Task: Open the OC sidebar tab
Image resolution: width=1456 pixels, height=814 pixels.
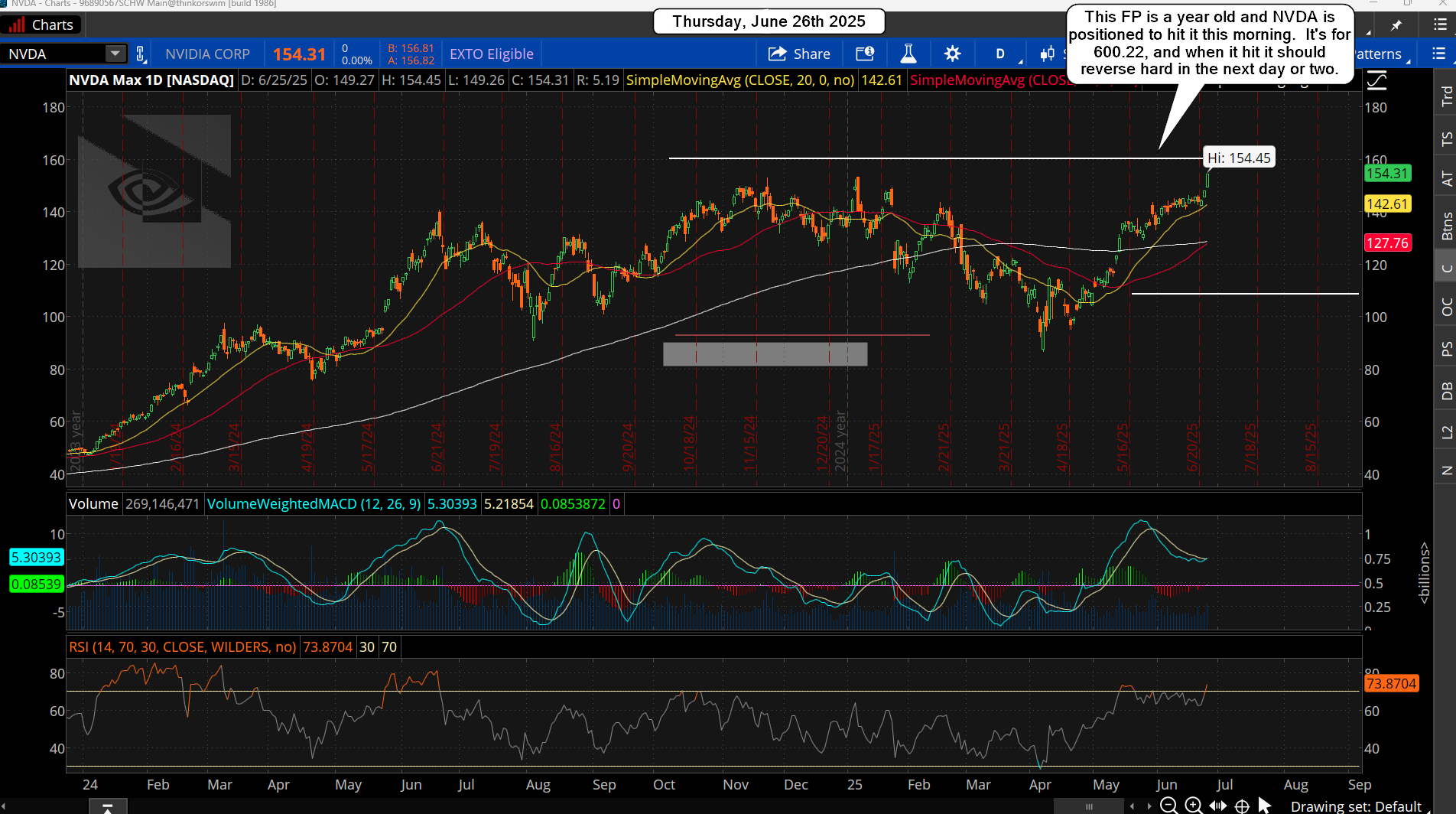Action: pos(1446,307)
